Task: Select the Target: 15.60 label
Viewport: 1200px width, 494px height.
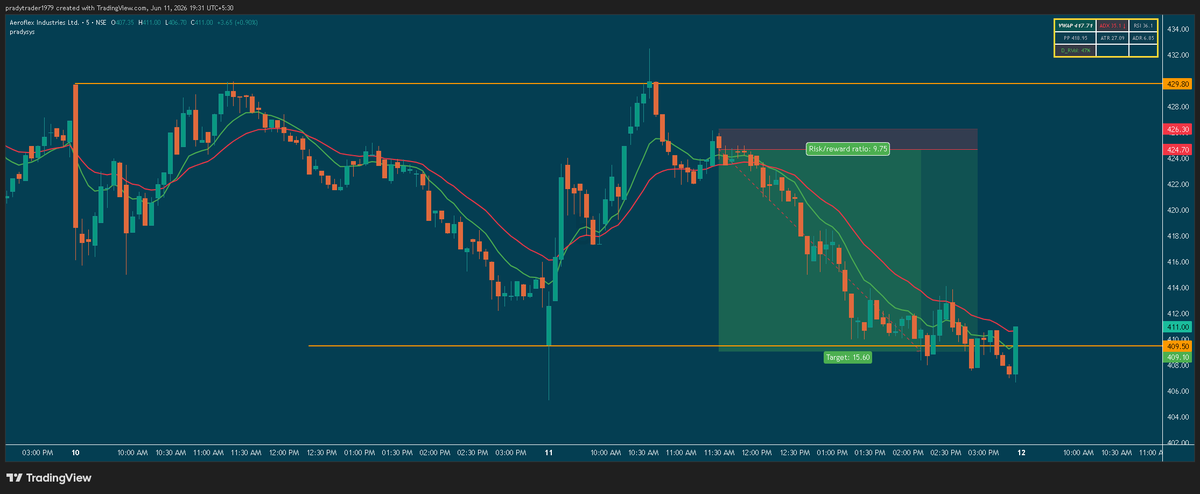Action: pyautogui.click(x=847, y=356)
